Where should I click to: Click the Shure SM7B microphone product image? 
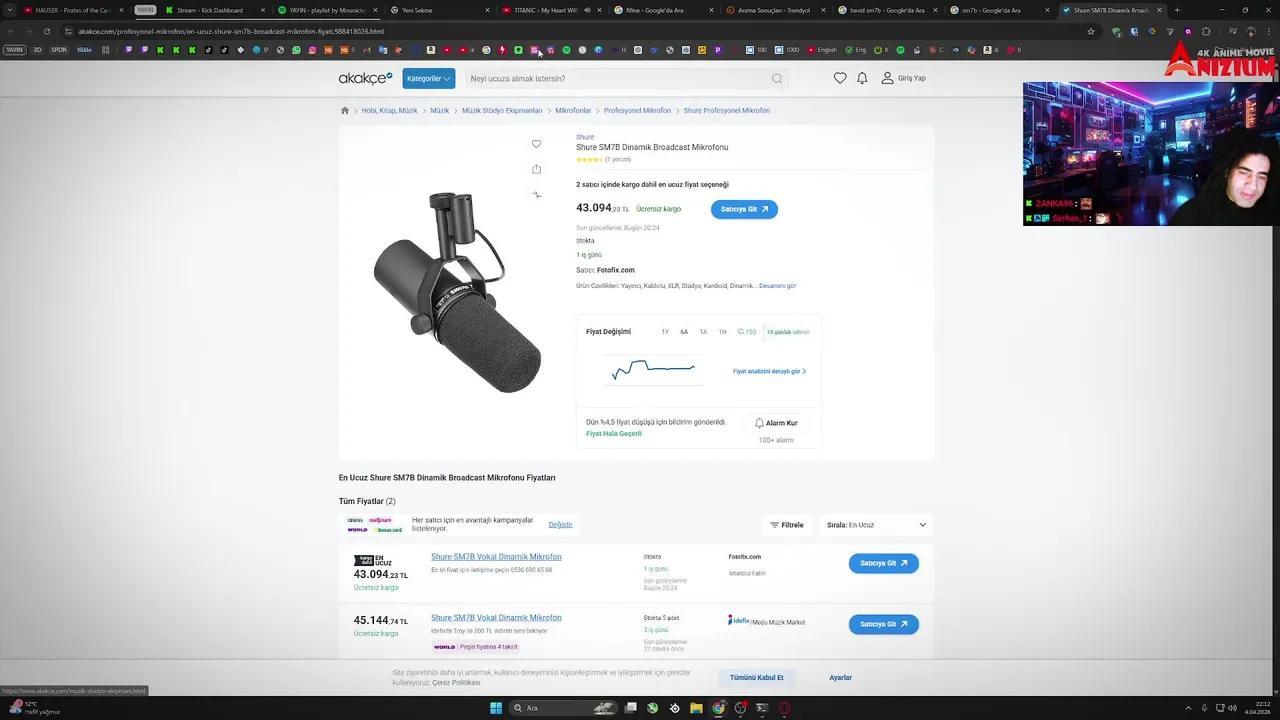click(458, 291)
